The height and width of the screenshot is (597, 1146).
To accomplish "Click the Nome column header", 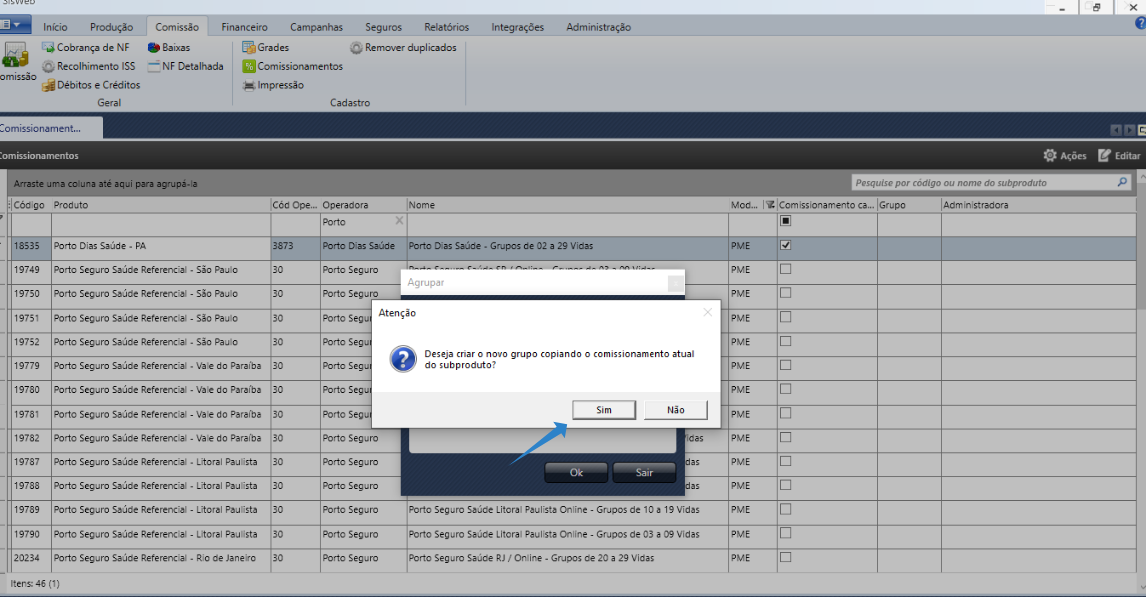I will [x=567, y=205].
